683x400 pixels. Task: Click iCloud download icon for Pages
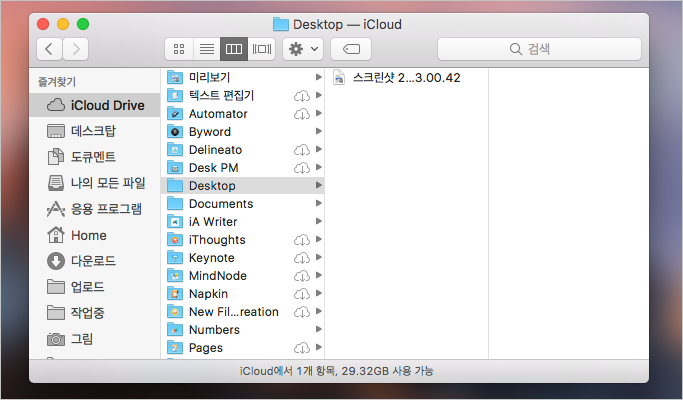coord(302,348)
